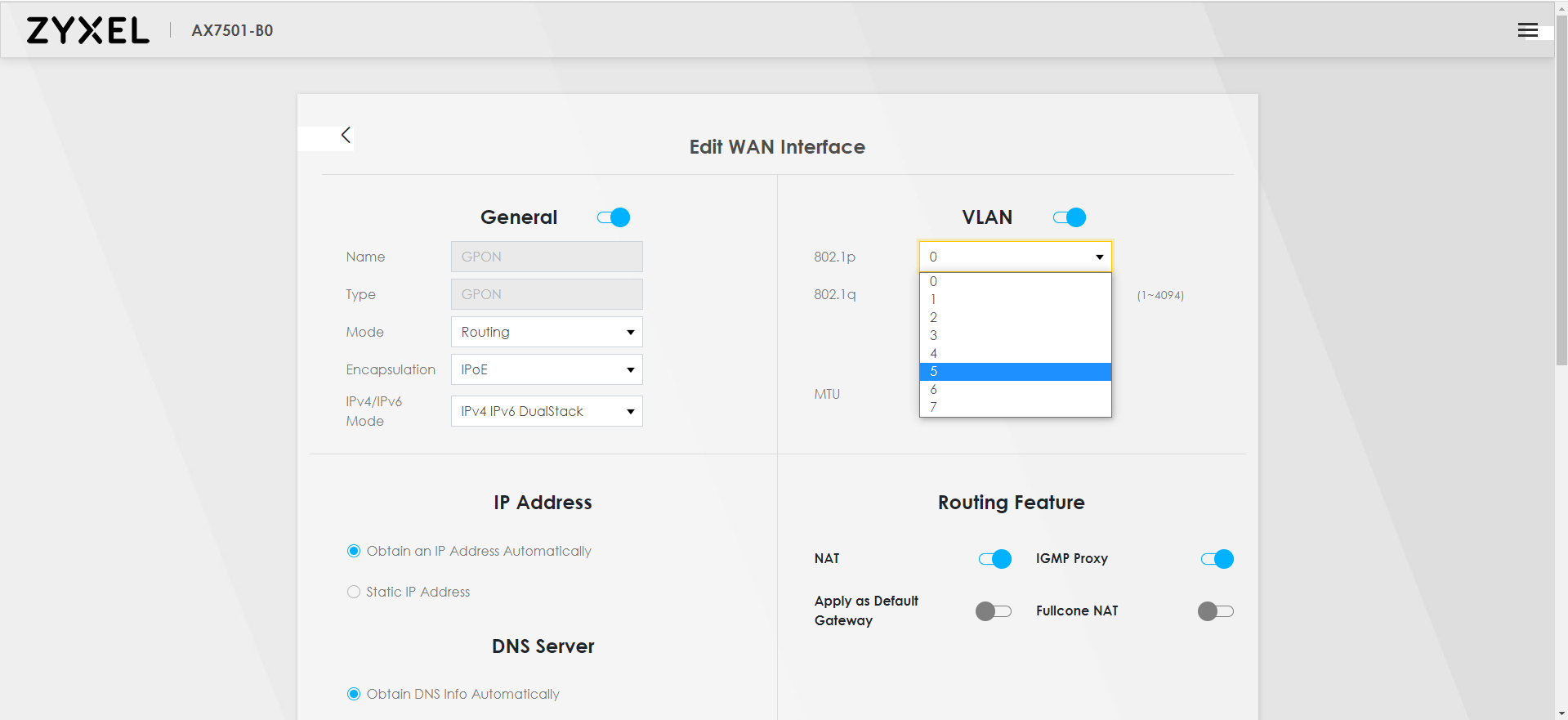The height and width of the screenshot is (720, 1568).
Task: Choose option 7 from 802.1p list
Action: [x=1015, y=407]
